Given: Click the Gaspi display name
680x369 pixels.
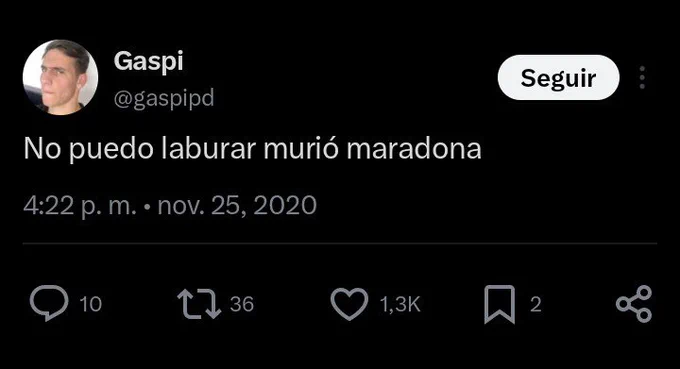Looking at the screenshot, I should [x=148, y=61].
